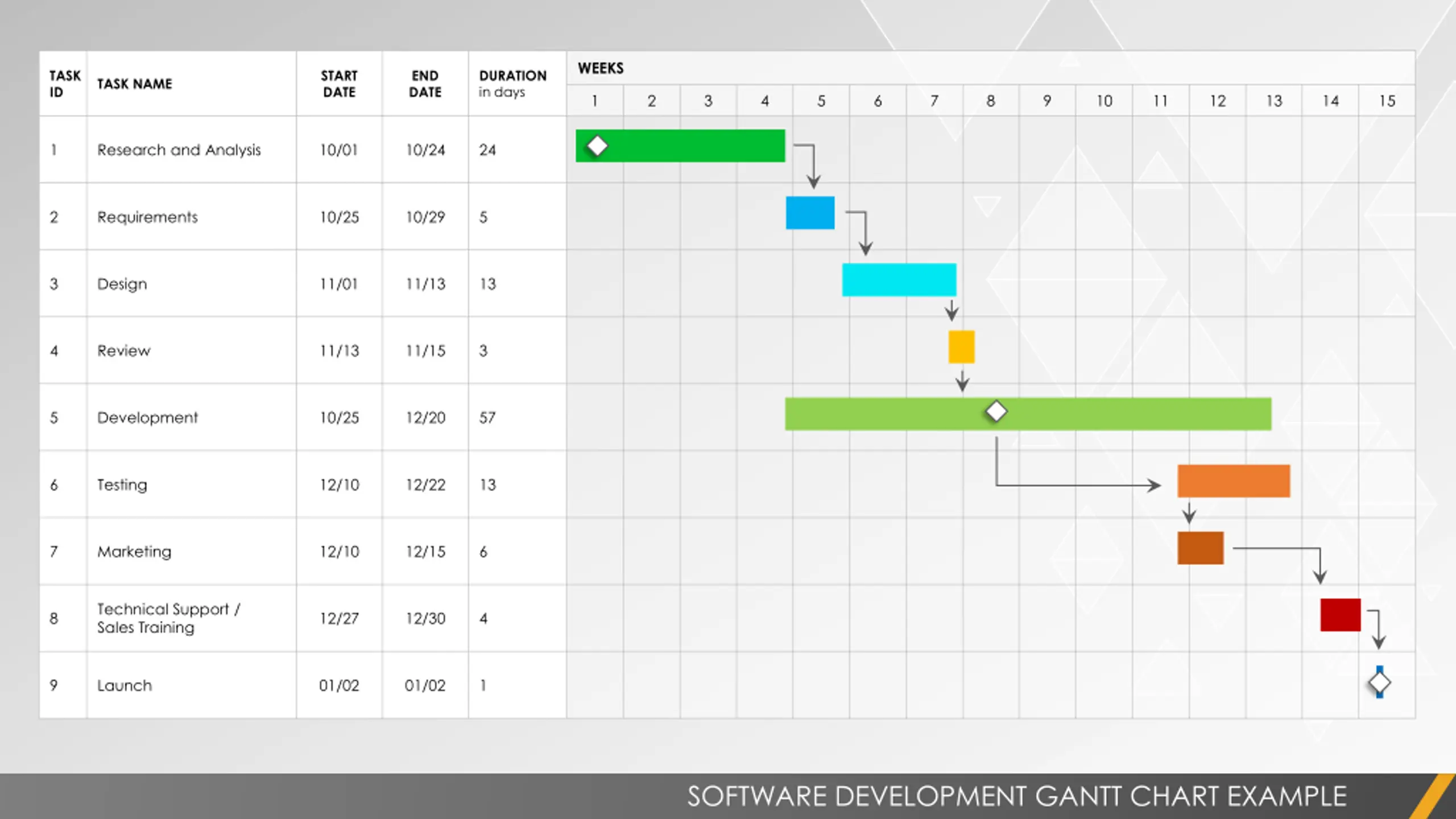Click the white diamond on Development bar
Image resolution: width=1456 pixels, height=819 pixels.
click(x=996, y=412)
